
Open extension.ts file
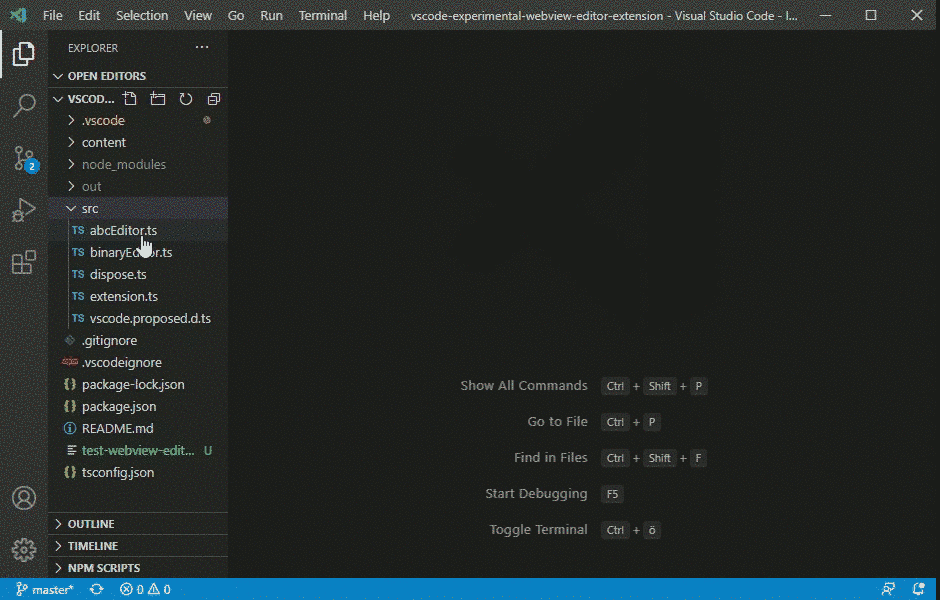click(x=138, y=297)
